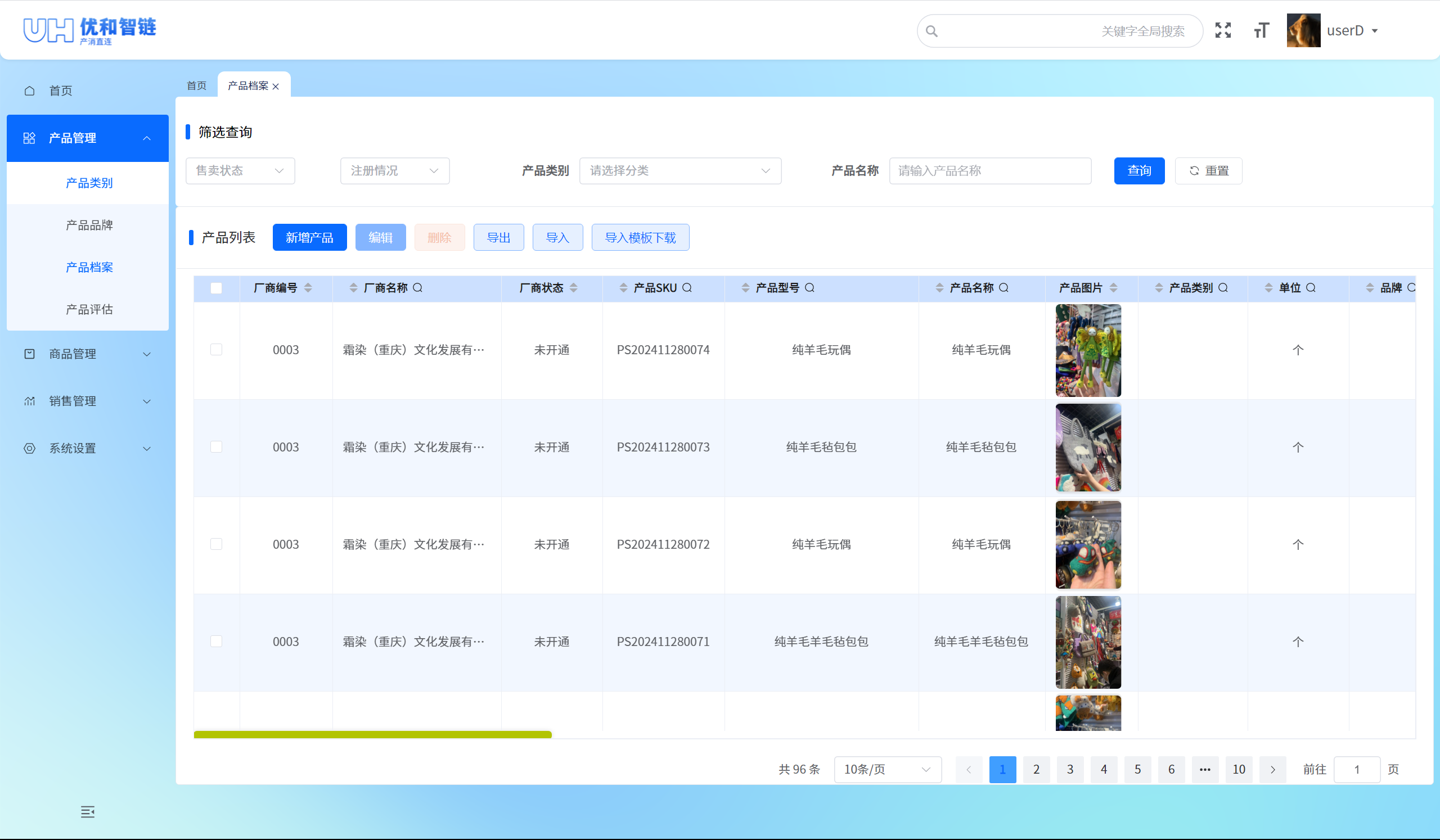The image size is (1440, 840).
Task: Collapse the sidebar using the bottom toggle icon
Action: pyautogui.click(x=87, y=812)
